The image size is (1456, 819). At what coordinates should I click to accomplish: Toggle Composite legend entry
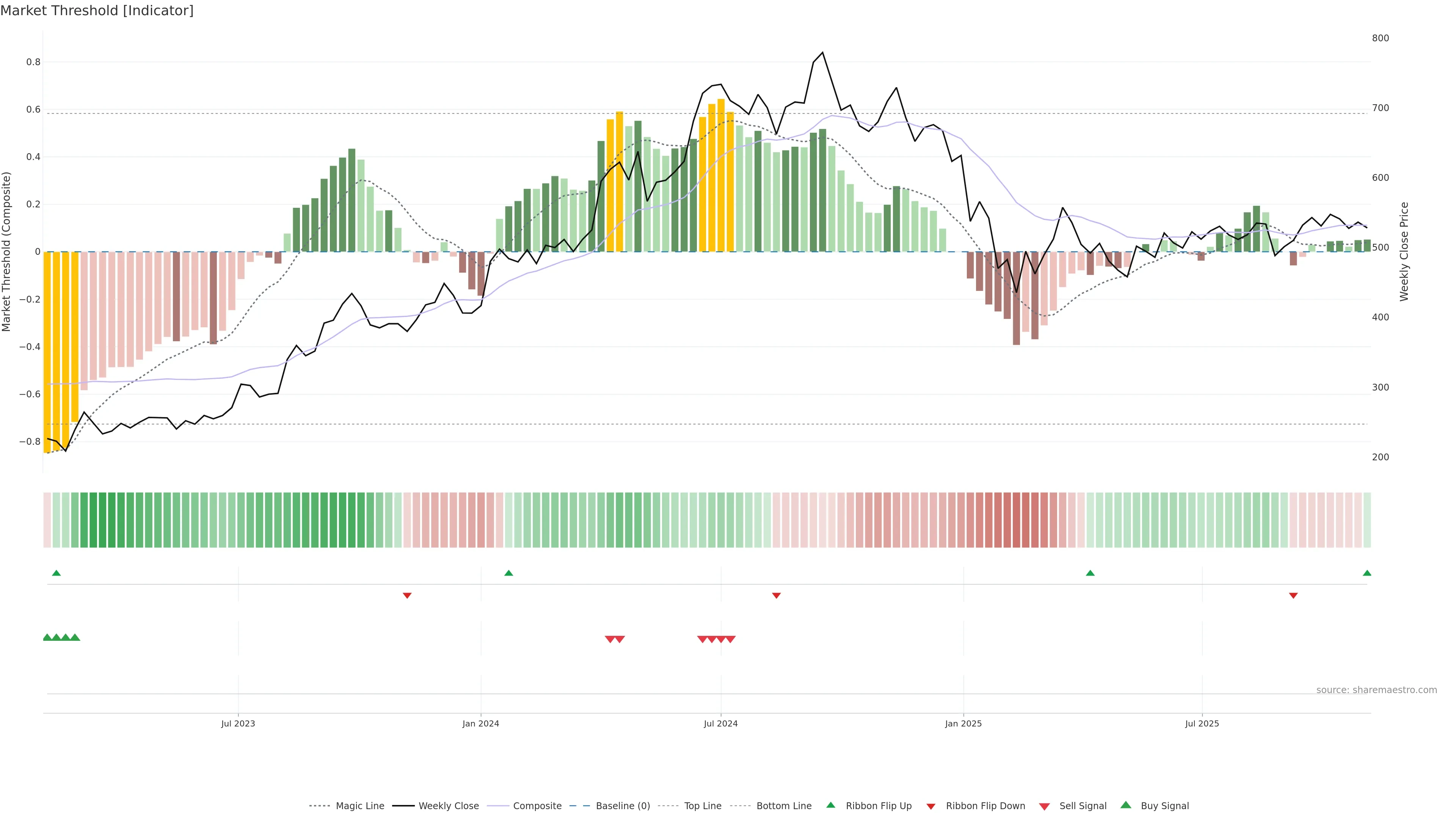click(x=537, y=806)
